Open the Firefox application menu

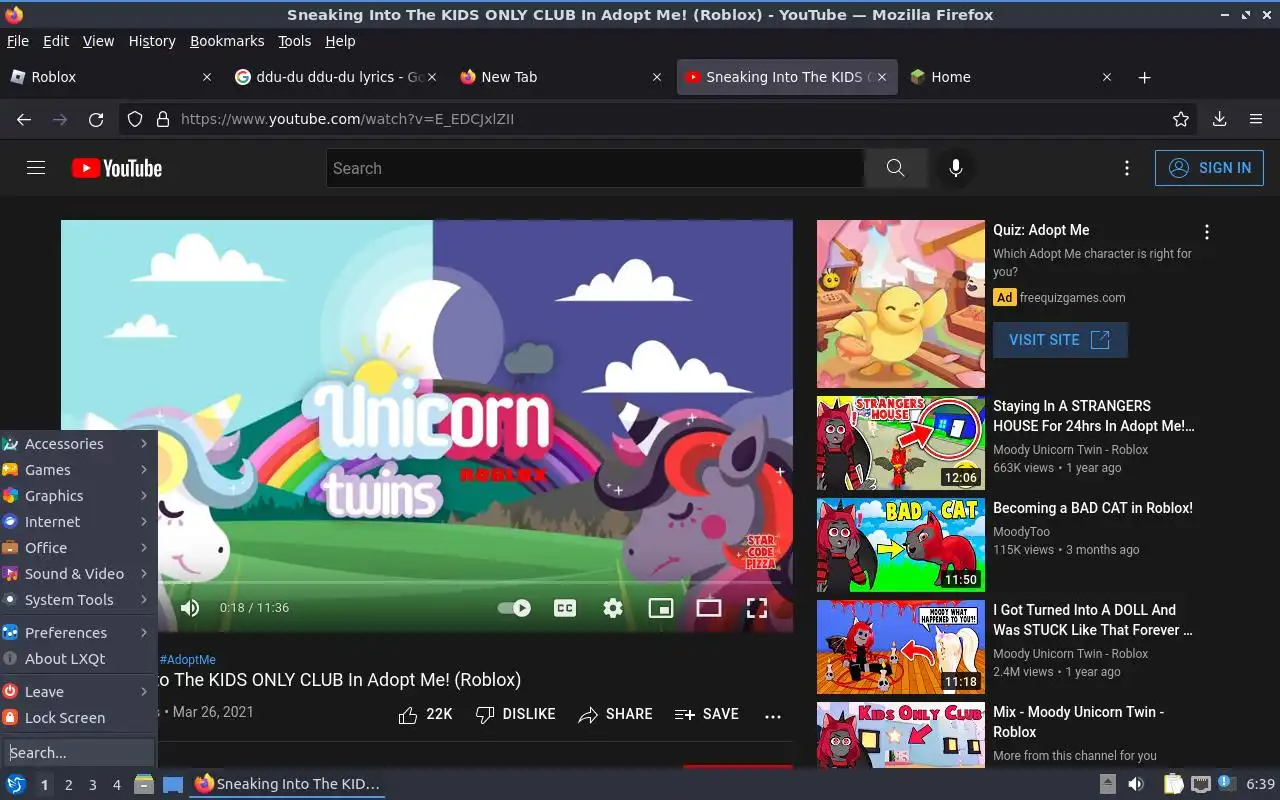point(1256,119)
